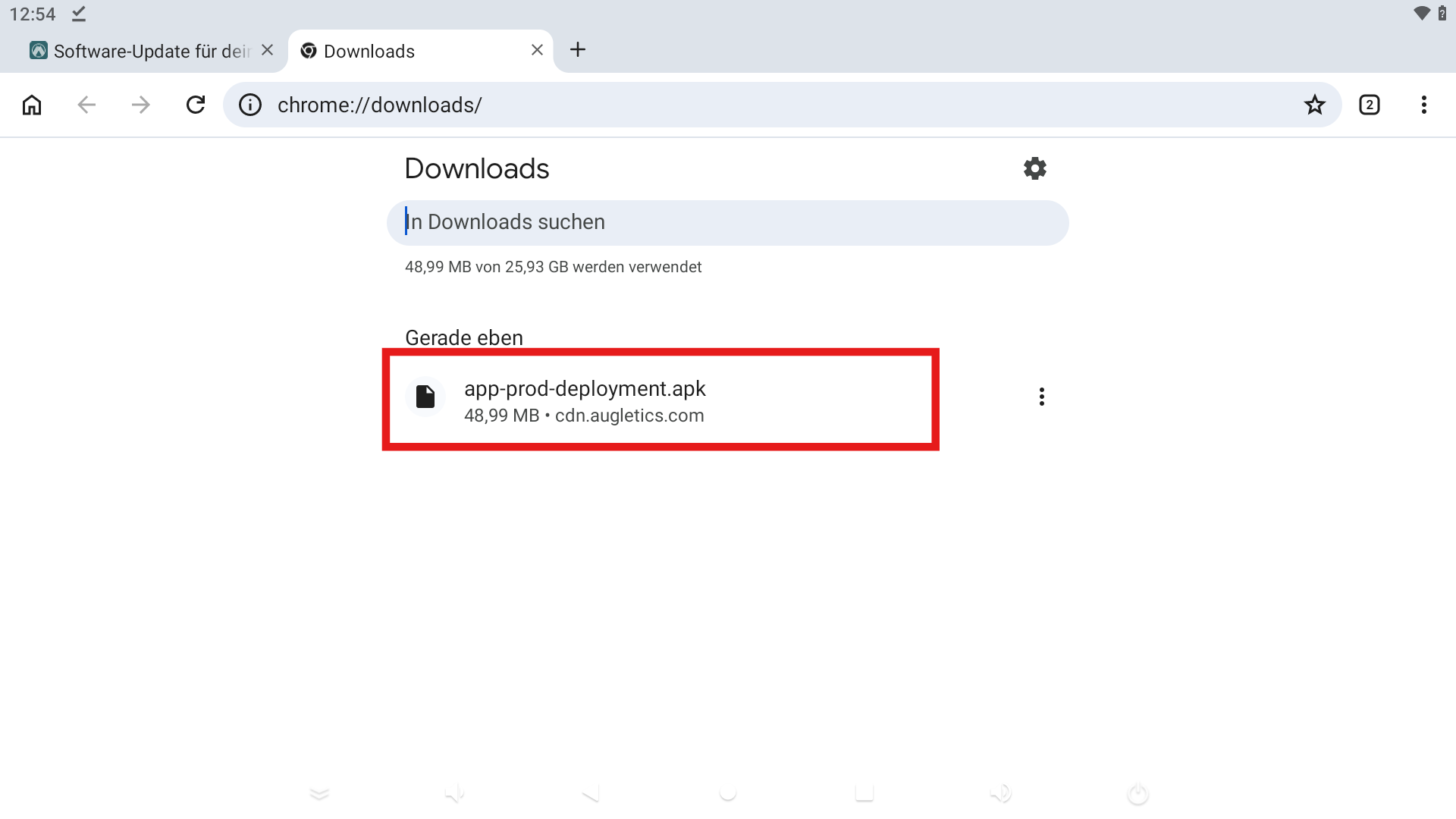Screen dimensions: 1456x819
Task: Click the forward navigation arrow
Action: pos(141,105)
